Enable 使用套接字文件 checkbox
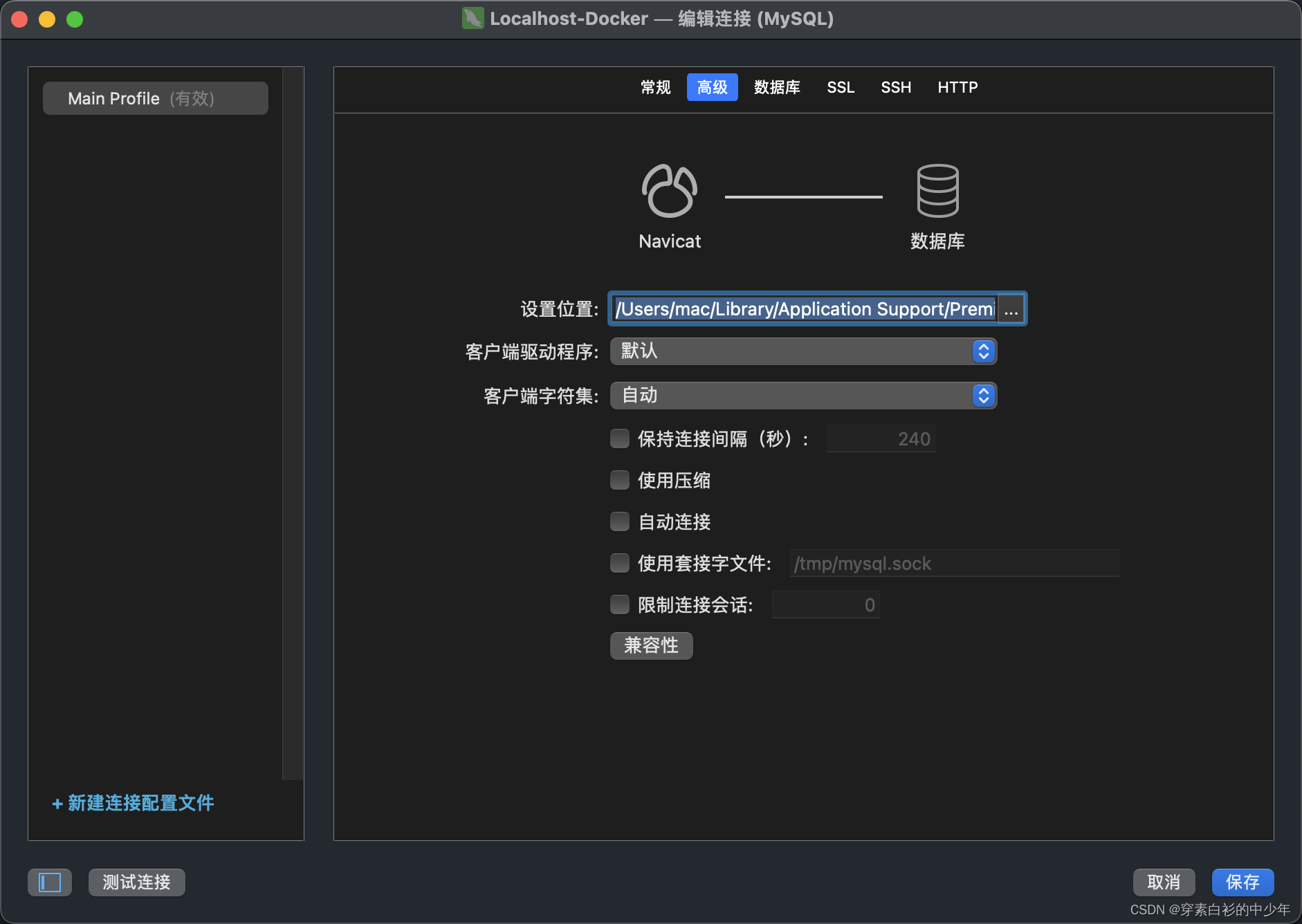The height and width of the screenshot is (924, 1302). pyautogui.click(x=620, y=563)
